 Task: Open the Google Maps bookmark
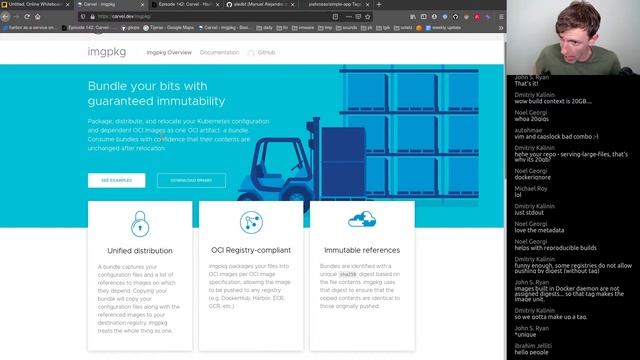[169, 28]
